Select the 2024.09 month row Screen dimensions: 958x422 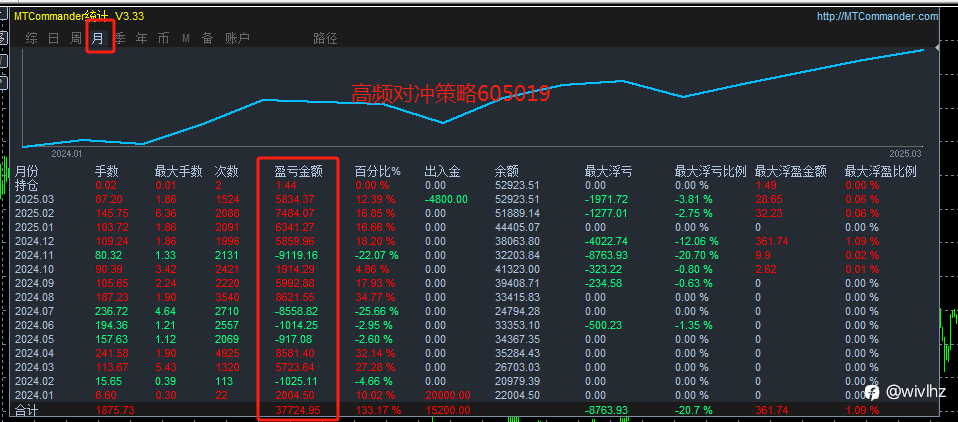[32, 283]
